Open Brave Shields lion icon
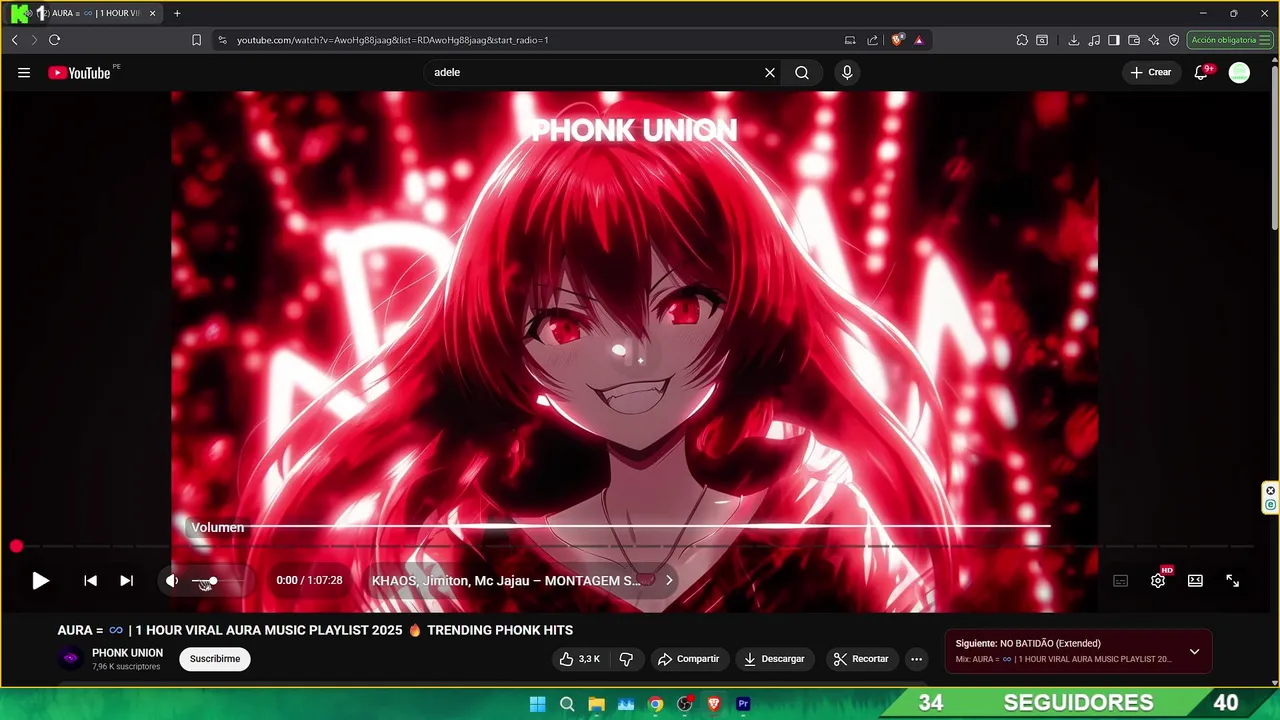The image size is (1280, 720). point(897,40)
